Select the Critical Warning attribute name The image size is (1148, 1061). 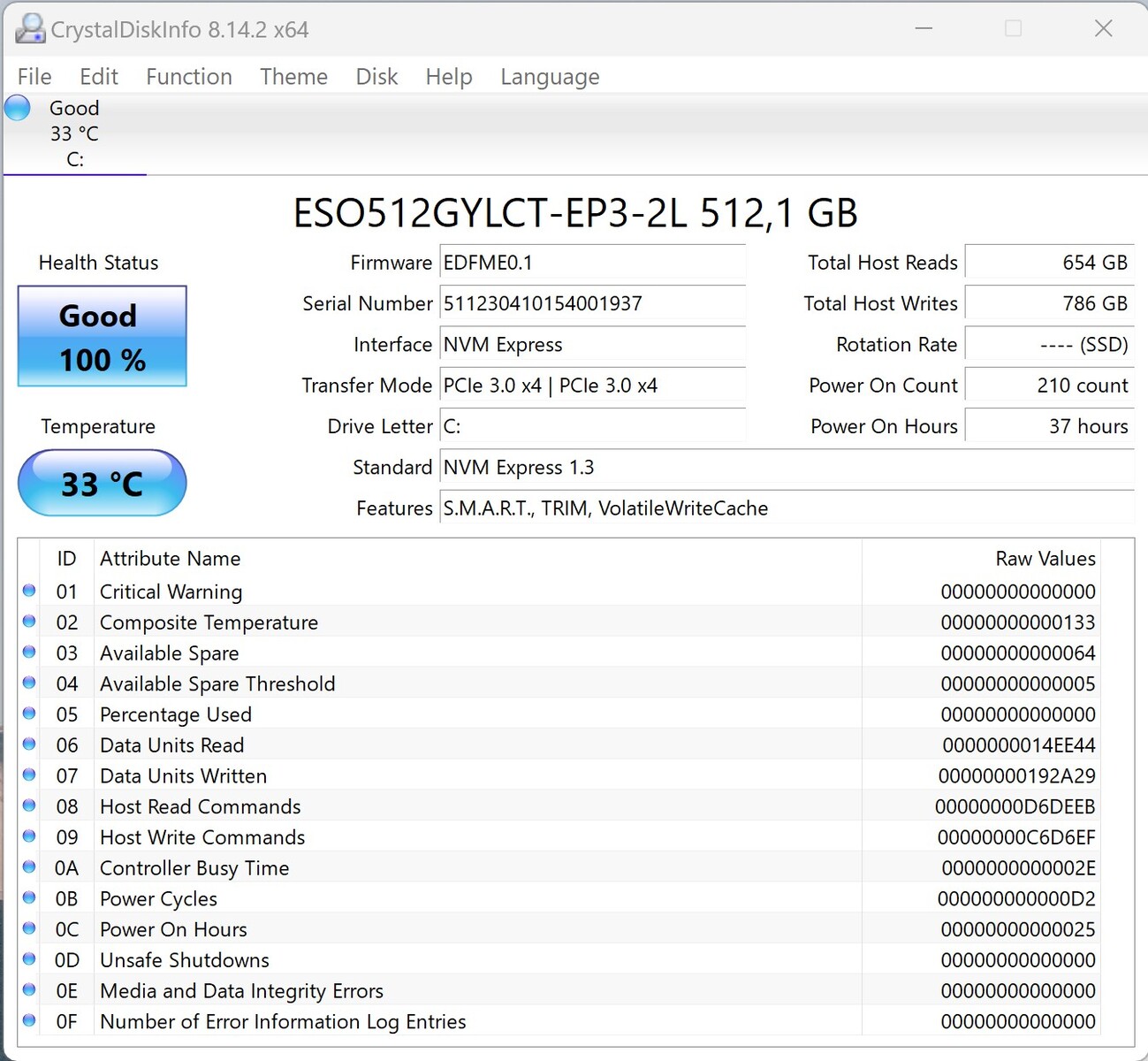pyautogui.click(x=171, y=592)
